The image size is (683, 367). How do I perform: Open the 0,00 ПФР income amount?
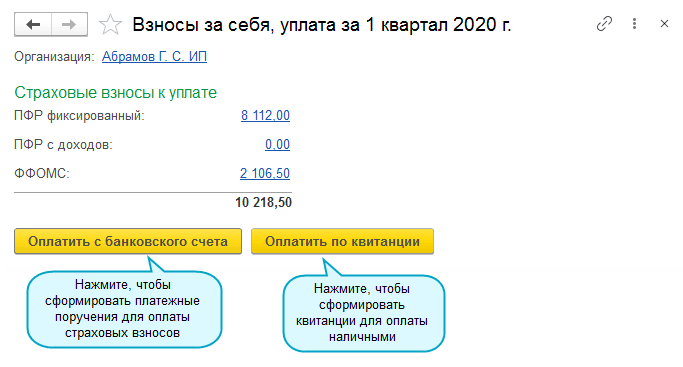(x=277, y=144)
